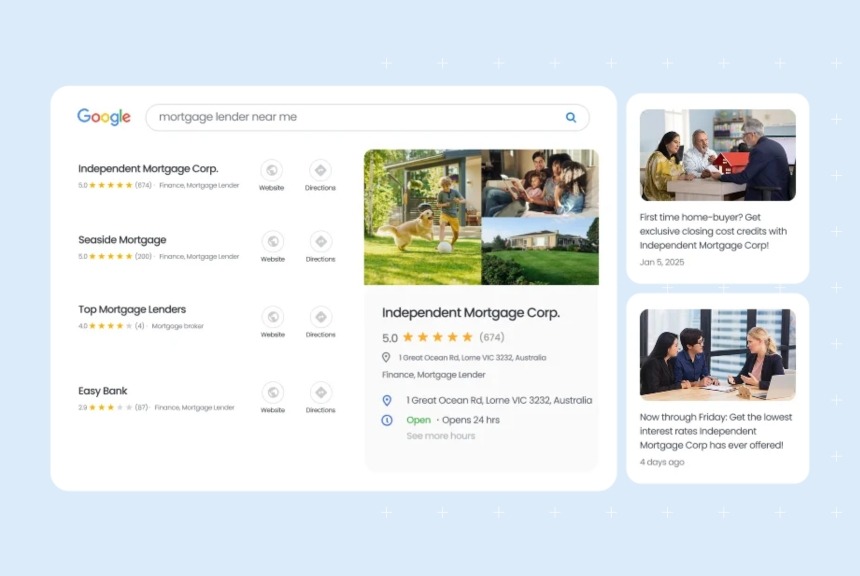Get directions to Easy Bank
Screen dimensions: 860x576
(x=321, y=393)
